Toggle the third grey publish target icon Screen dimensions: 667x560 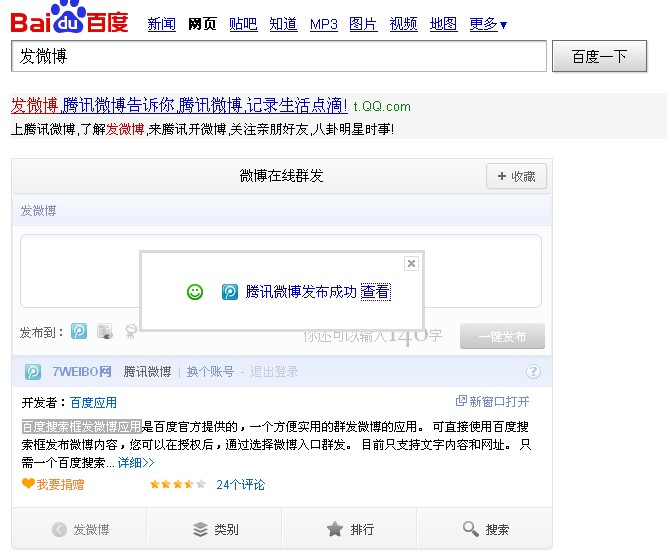tap(131, 331)
